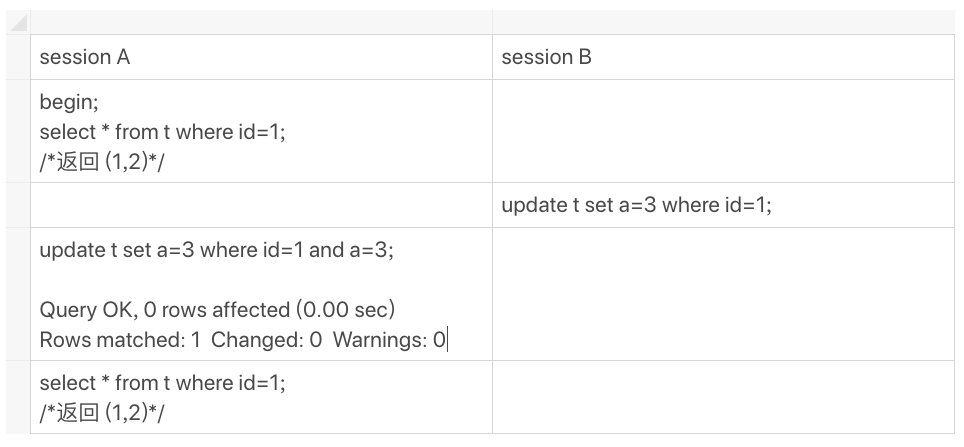
Task: Click the empty bottom-right cell in session B column
Action: (x=723, y=397)
